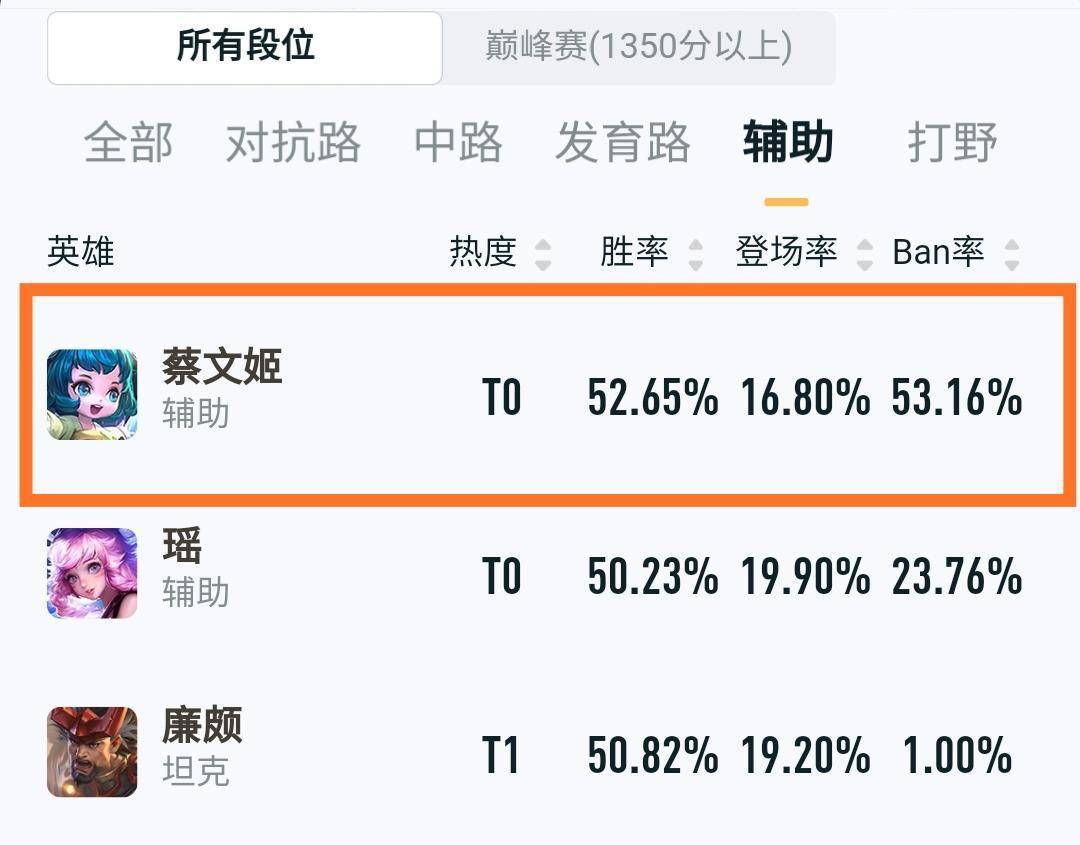Open 蔡文姬's hero name link
Viewport: 1080px width, 845px height.
(220, 368)
